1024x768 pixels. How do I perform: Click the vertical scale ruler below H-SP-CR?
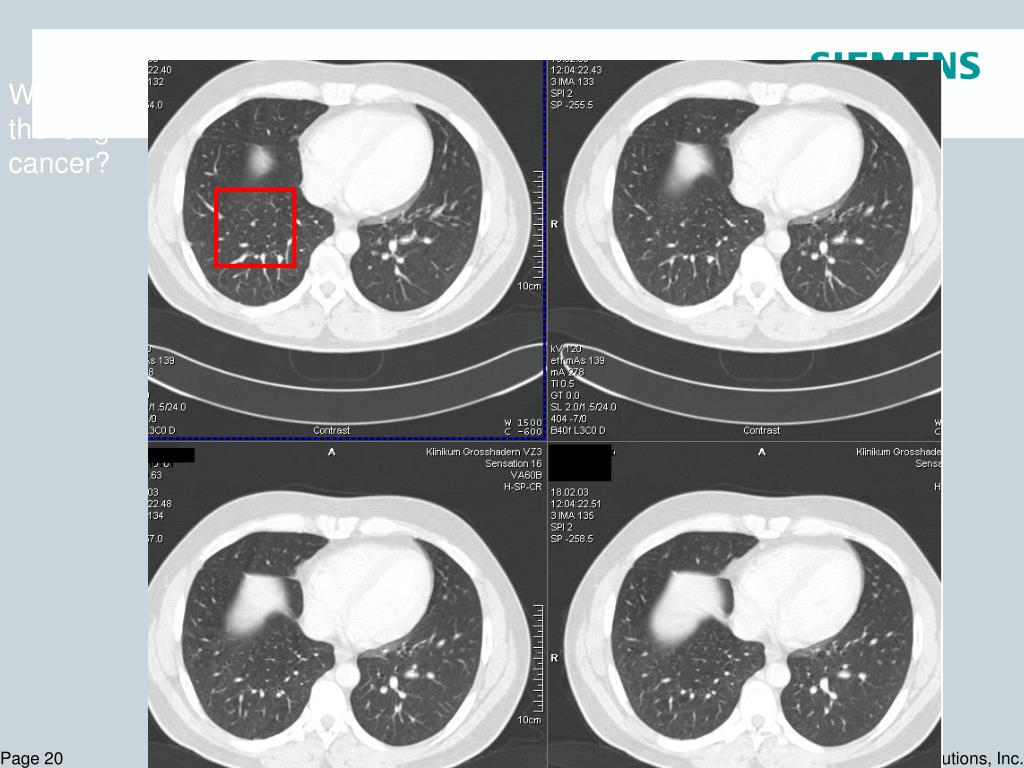(538, 658)
